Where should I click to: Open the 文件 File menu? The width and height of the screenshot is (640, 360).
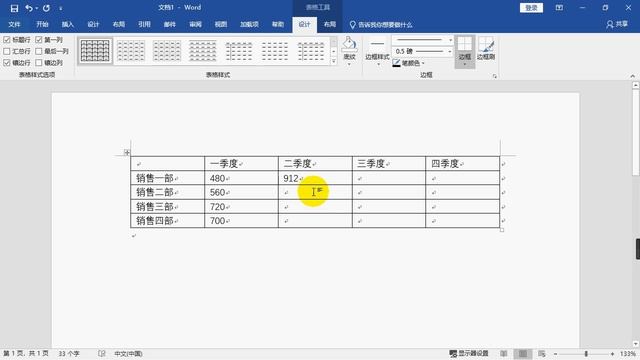click(14, 24)
